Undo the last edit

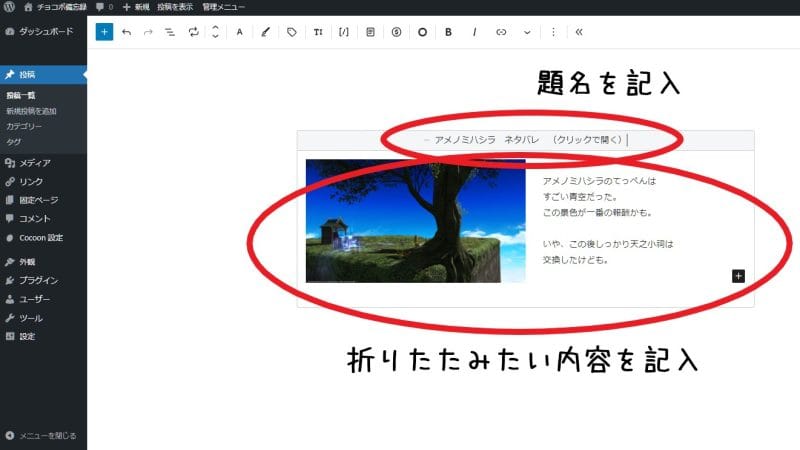(x=126, y=32)
